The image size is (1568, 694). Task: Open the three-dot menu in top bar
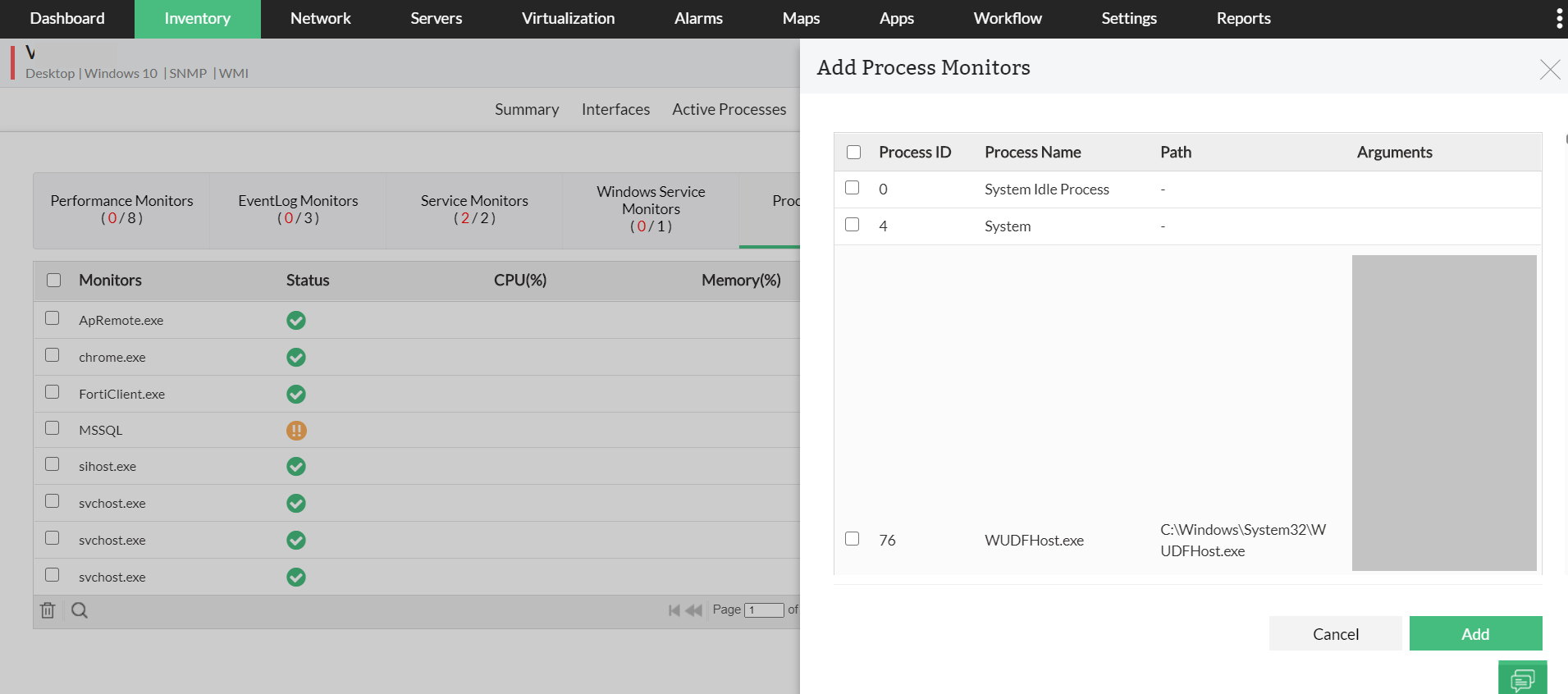(x=1559, y=19)
